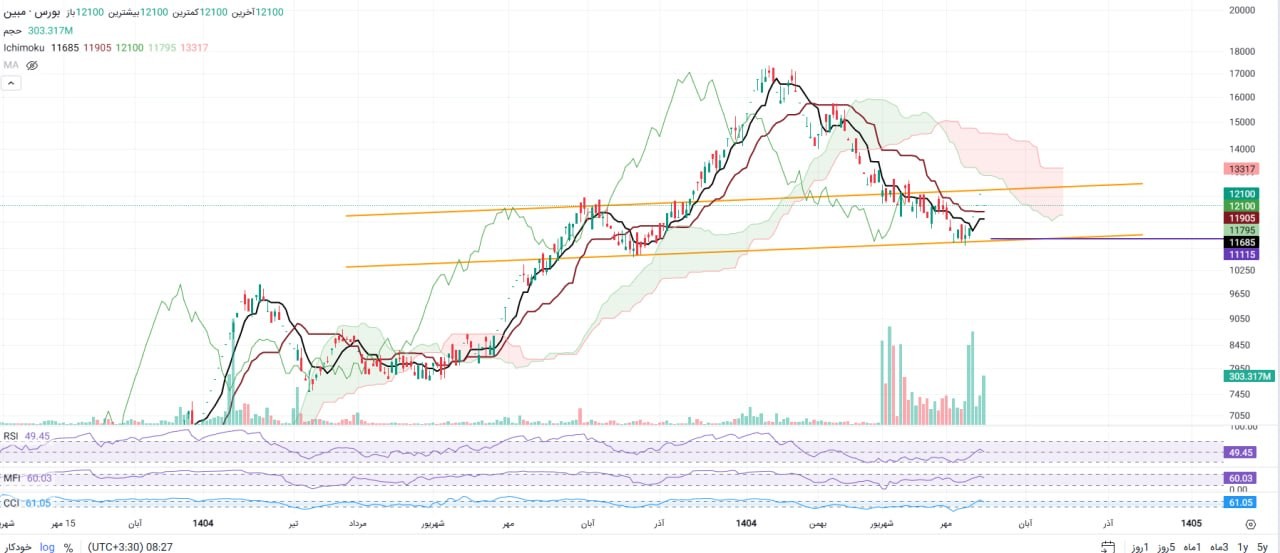Select the 1‑month (1ماه) range
The image size is (1280, 553).
1191,547
